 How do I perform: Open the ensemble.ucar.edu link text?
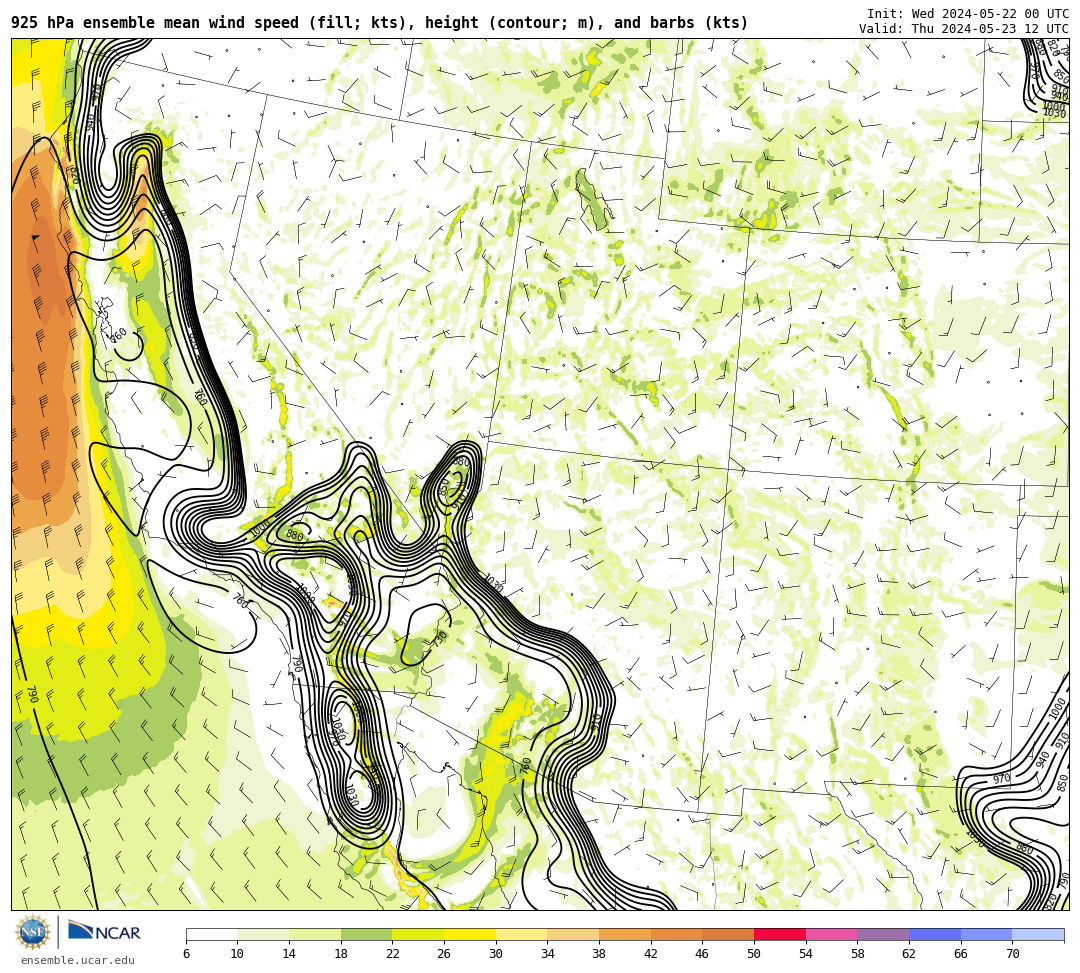coord(78,960)
